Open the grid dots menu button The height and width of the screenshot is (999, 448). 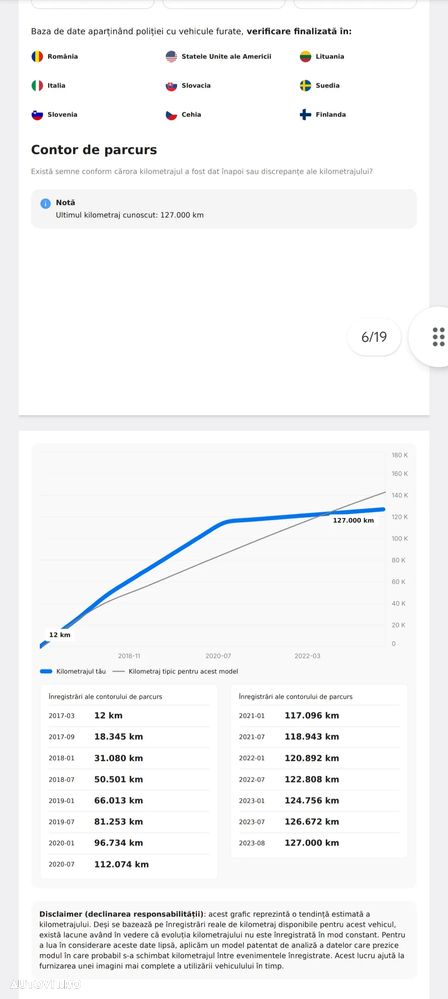pyautogui.click(x=438, y=336)
